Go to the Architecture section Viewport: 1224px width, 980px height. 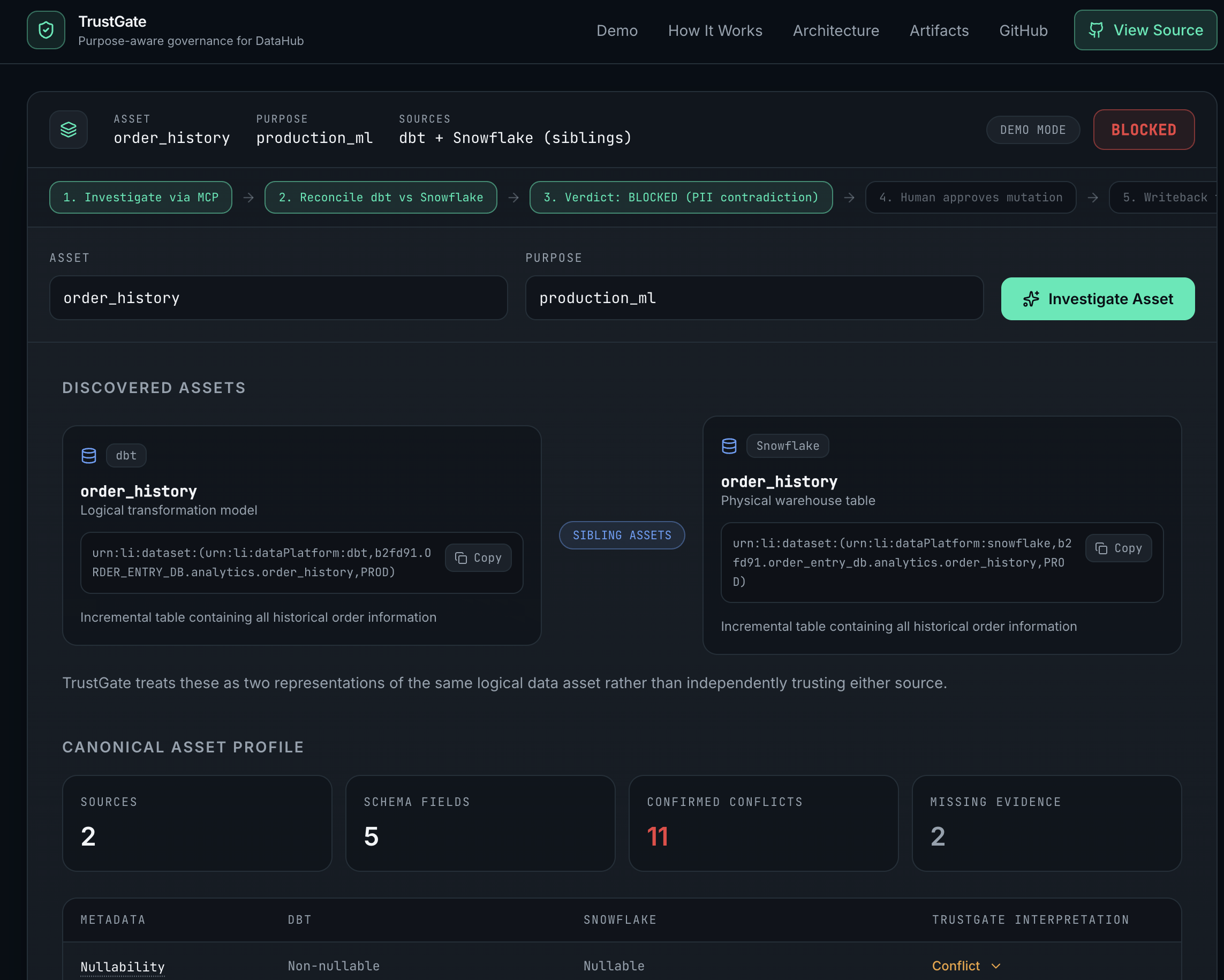tap(836, 31)
